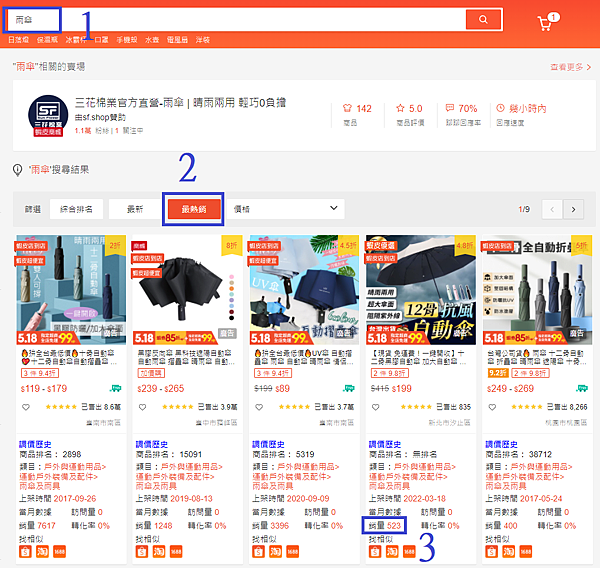The height and width of the screenshot is (568, 600).
Task: Find similar on Shopee for sales 3396 item
Action: 259,552
